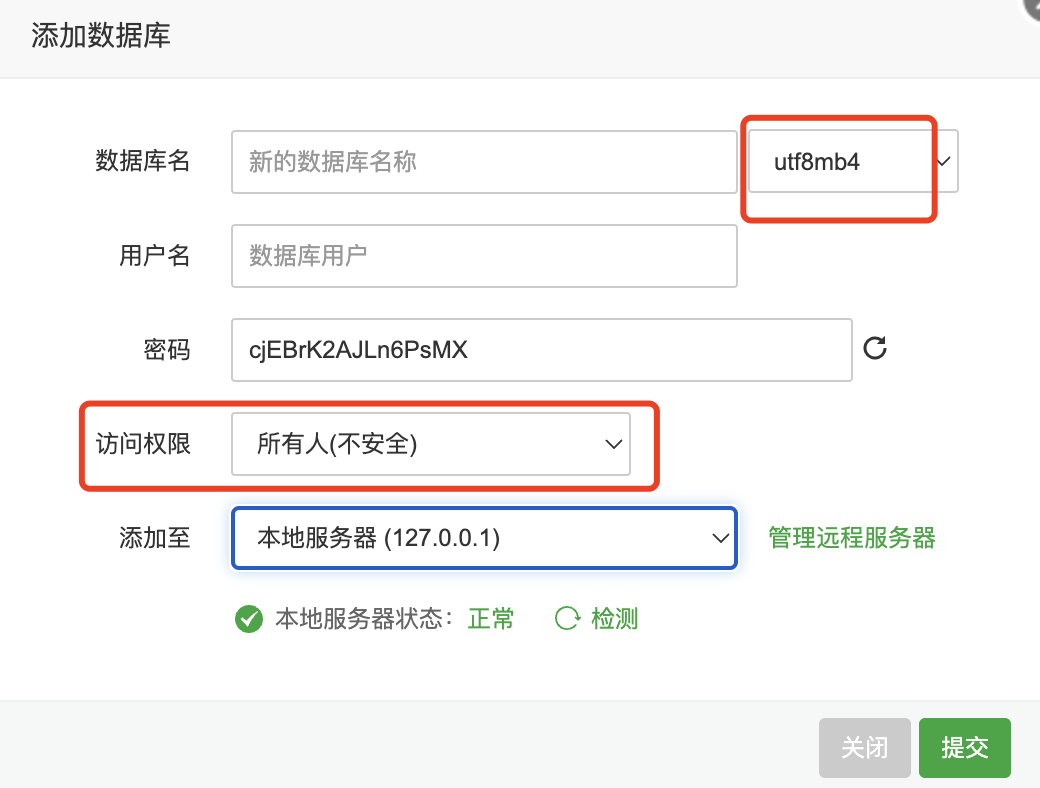1040x788 pixels.
Task: Click into the password field cjEBrK2AJLn6PsMX
Action: click(x=541, y=350)
